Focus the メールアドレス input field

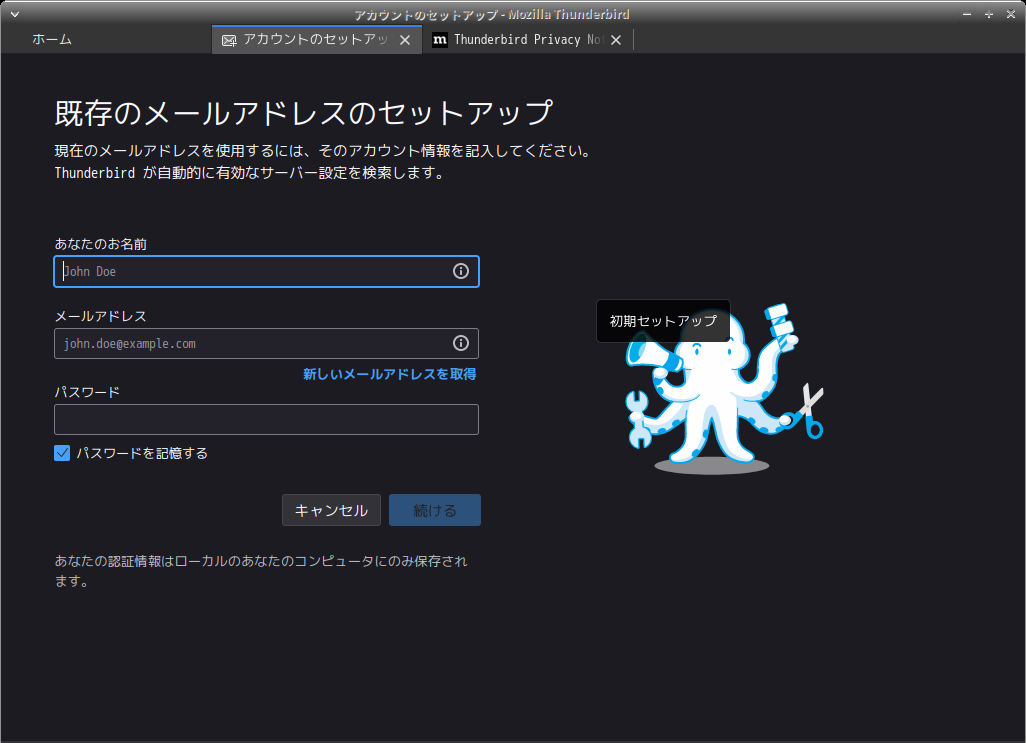tap(266, 343)
